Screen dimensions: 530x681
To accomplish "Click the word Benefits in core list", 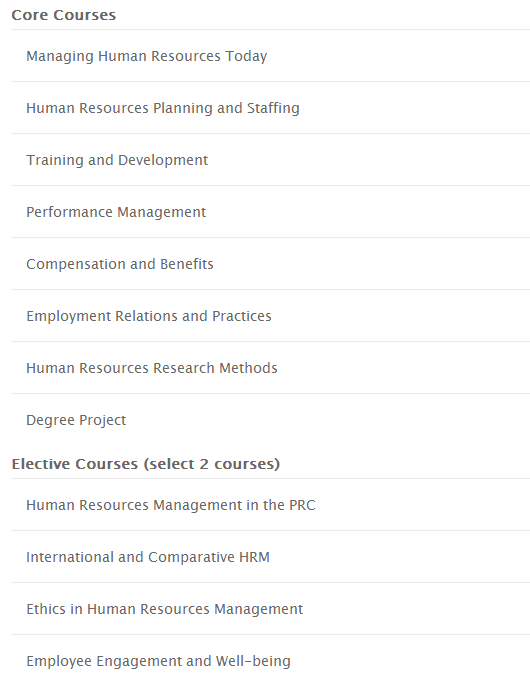I will tap(187, 264).
